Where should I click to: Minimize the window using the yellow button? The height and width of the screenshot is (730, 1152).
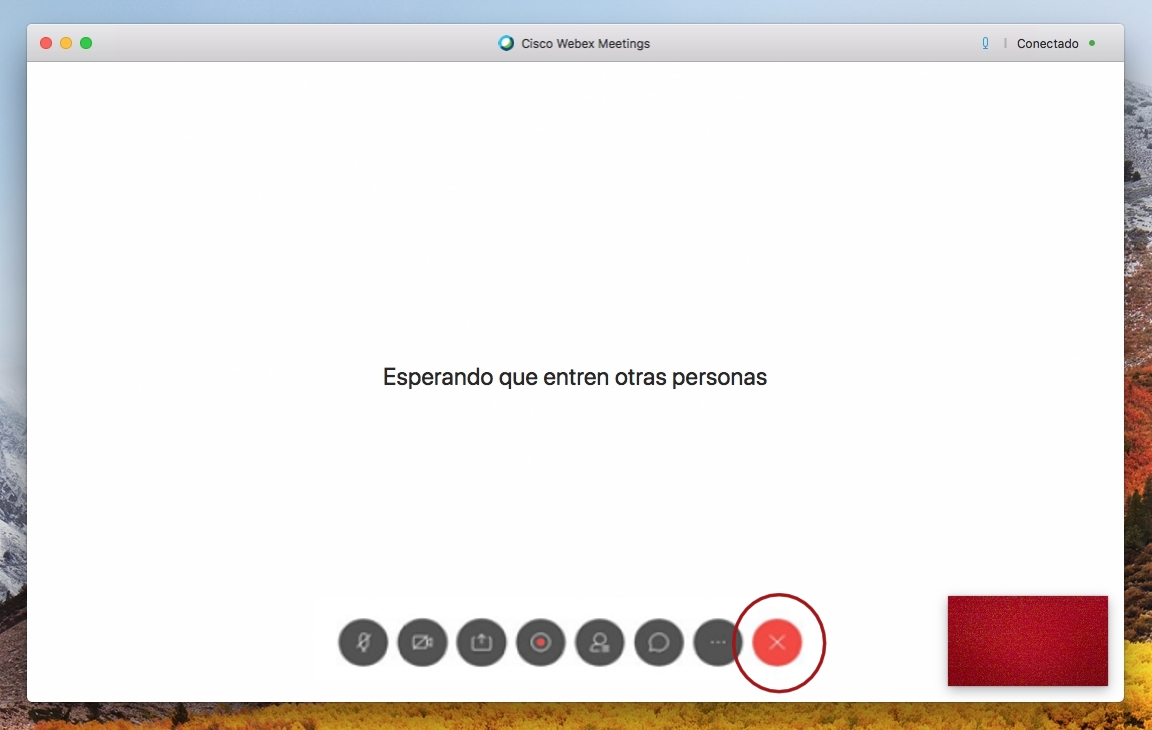(x=66, y=43)
